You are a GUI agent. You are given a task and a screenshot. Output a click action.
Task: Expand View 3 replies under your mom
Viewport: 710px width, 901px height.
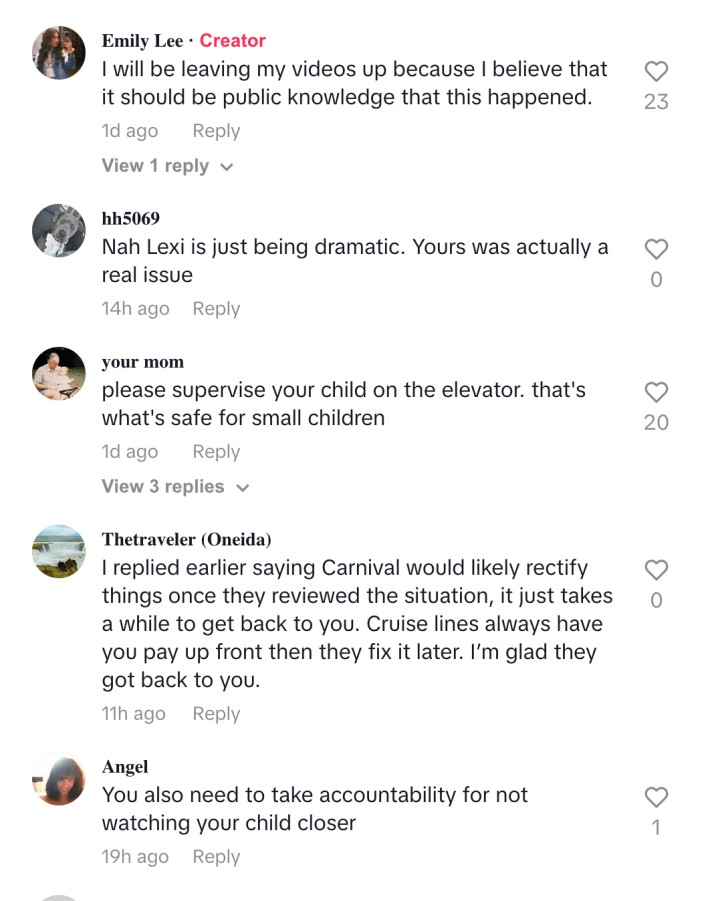point(175,487)
